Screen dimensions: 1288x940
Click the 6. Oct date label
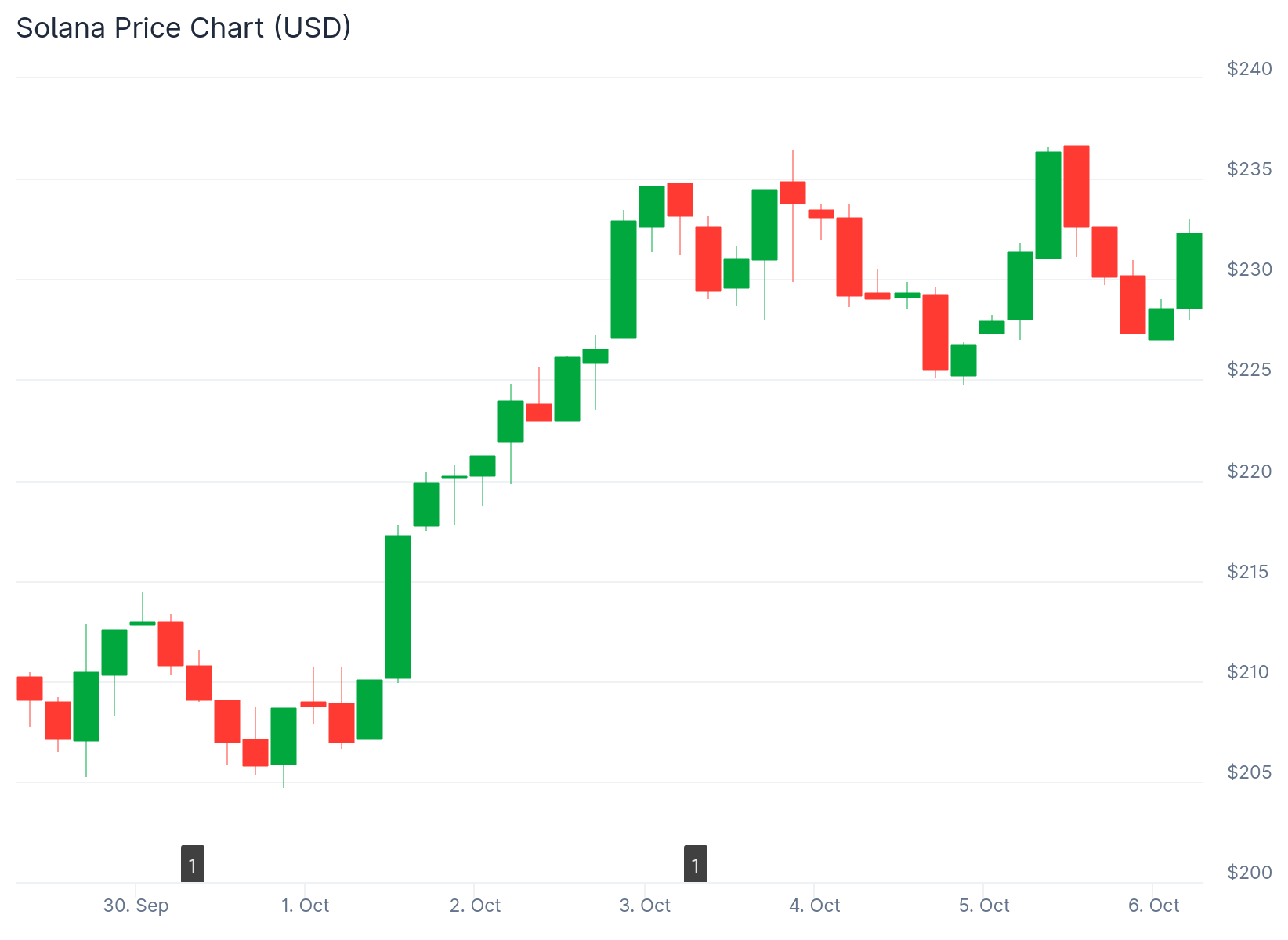point(1153,906)
